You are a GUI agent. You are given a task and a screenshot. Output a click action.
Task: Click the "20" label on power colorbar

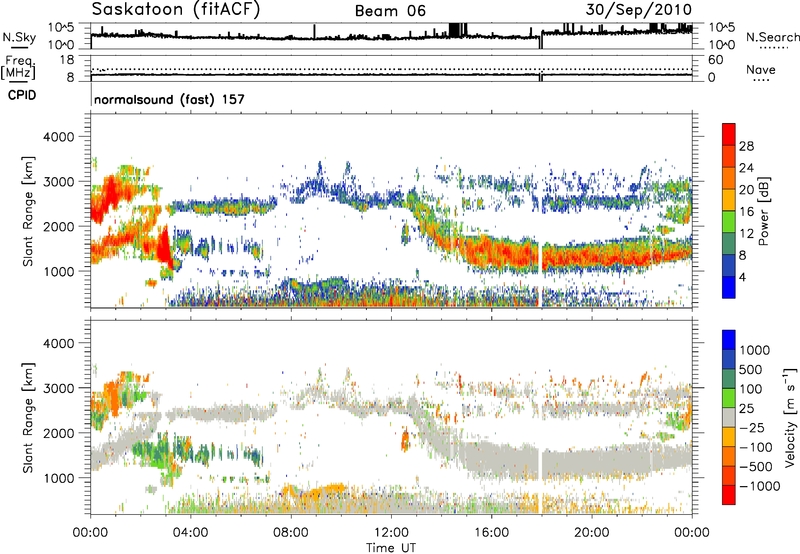pyautogui.click(x=746, y=190)
